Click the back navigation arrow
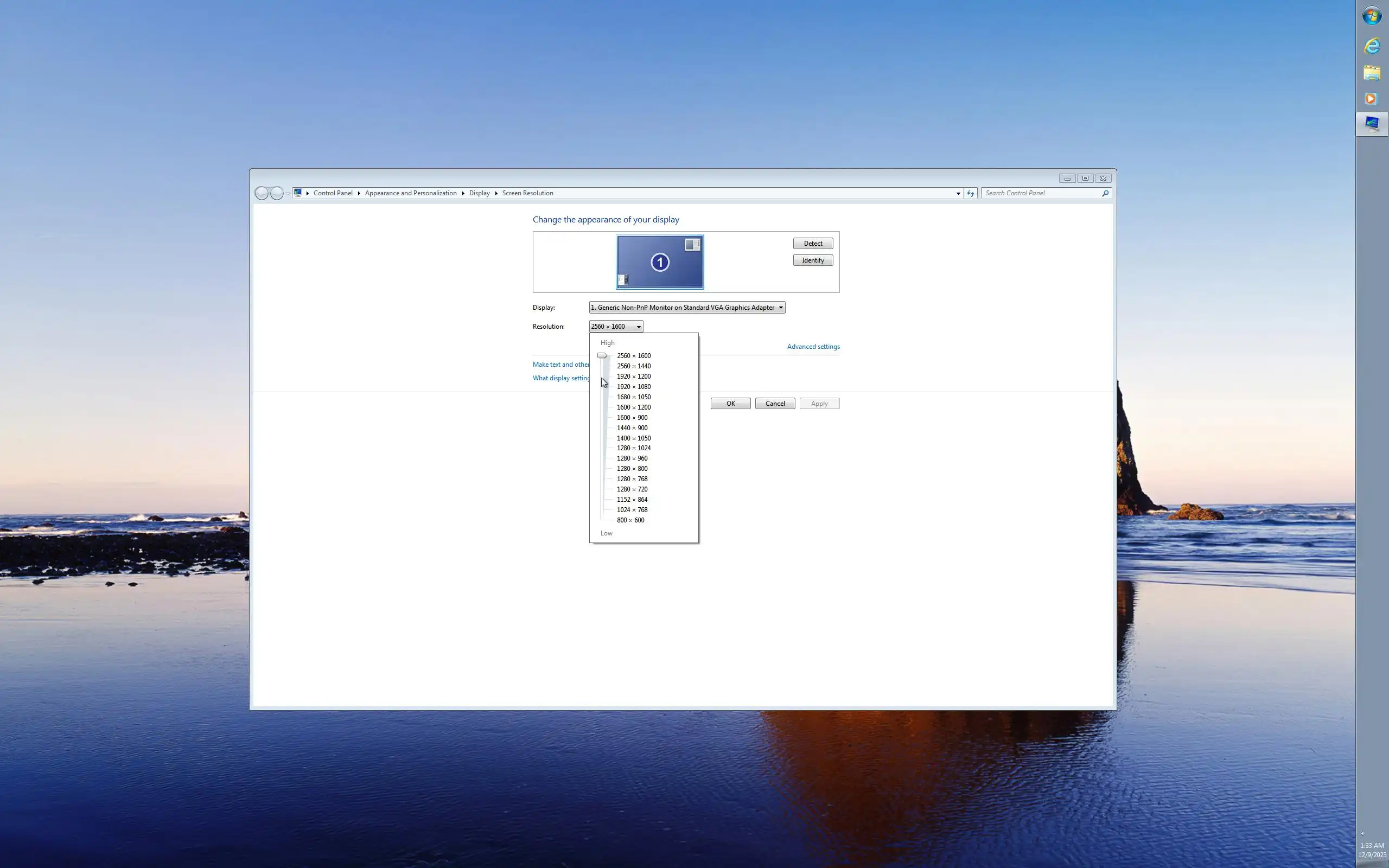 click(x=262, y=194)
